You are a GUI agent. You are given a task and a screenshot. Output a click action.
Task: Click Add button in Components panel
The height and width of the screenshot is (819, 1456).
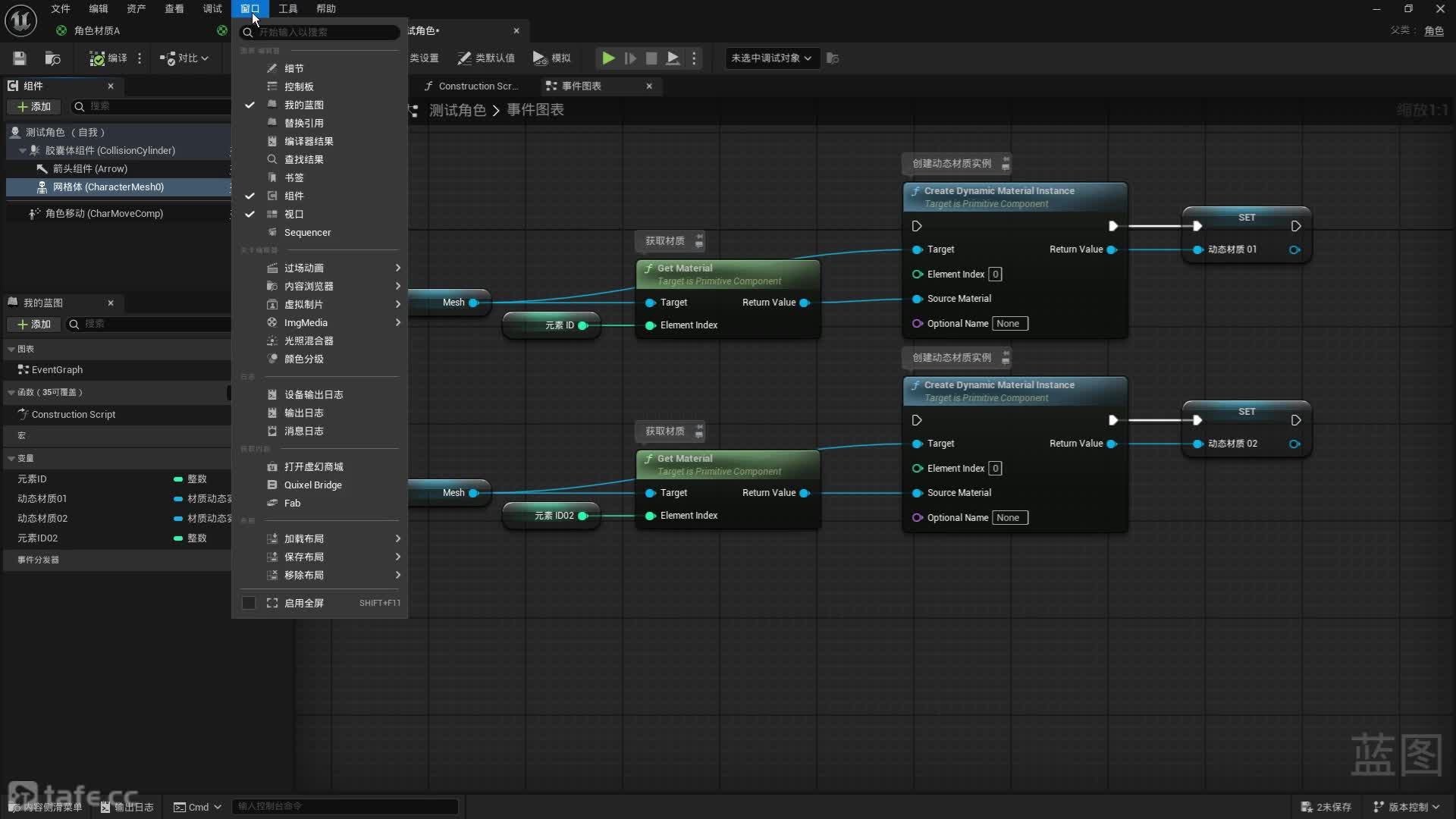pos(34,106)
